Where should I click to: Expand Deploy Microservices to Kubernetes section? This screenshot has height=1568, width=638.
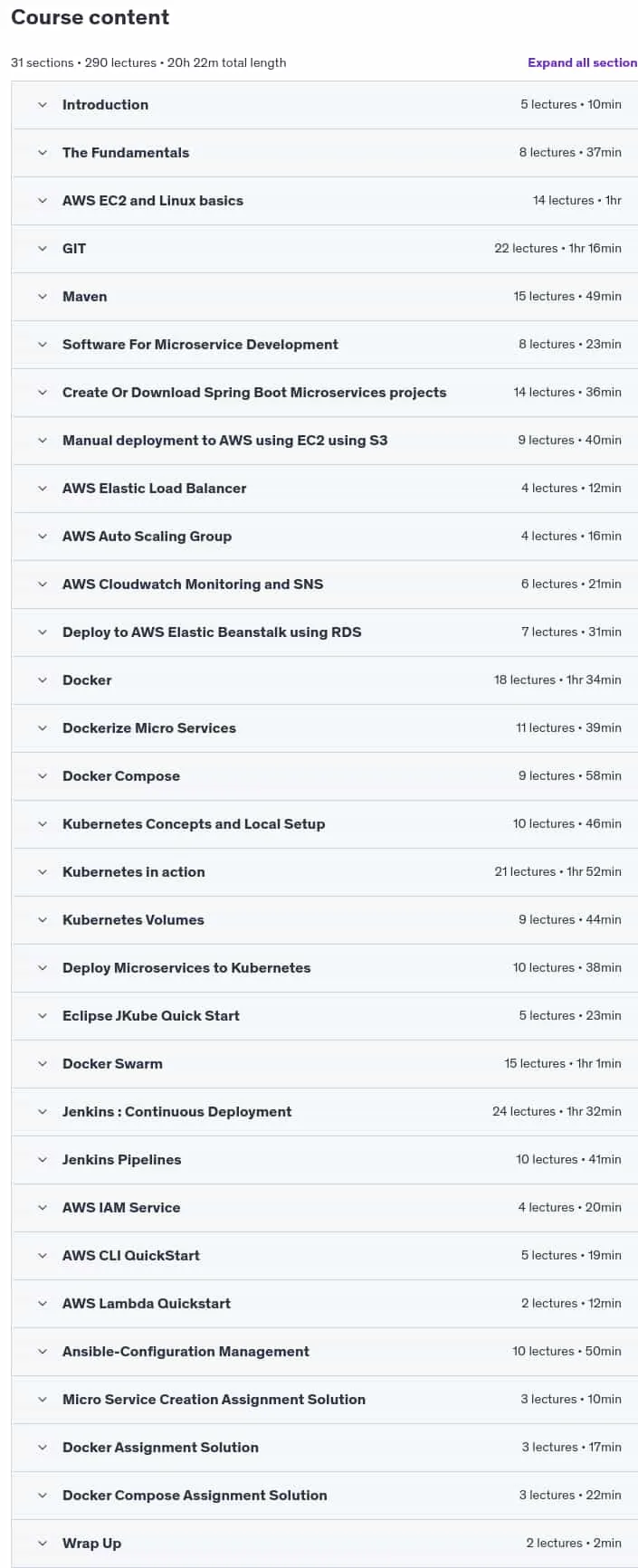(325, 968)
